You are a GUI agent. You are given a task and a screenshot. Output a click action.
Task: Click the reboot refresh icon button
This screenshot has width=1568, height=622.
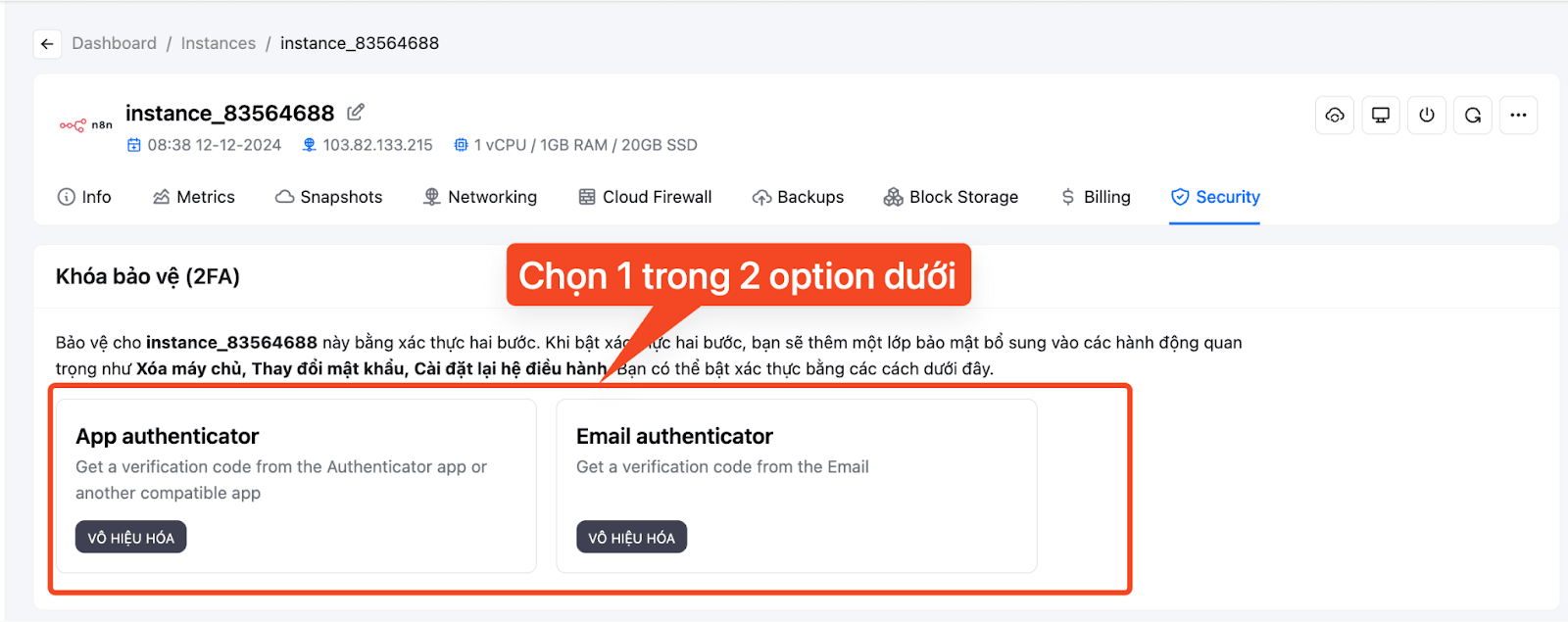pyautogui.click(x=1472, y=116)
